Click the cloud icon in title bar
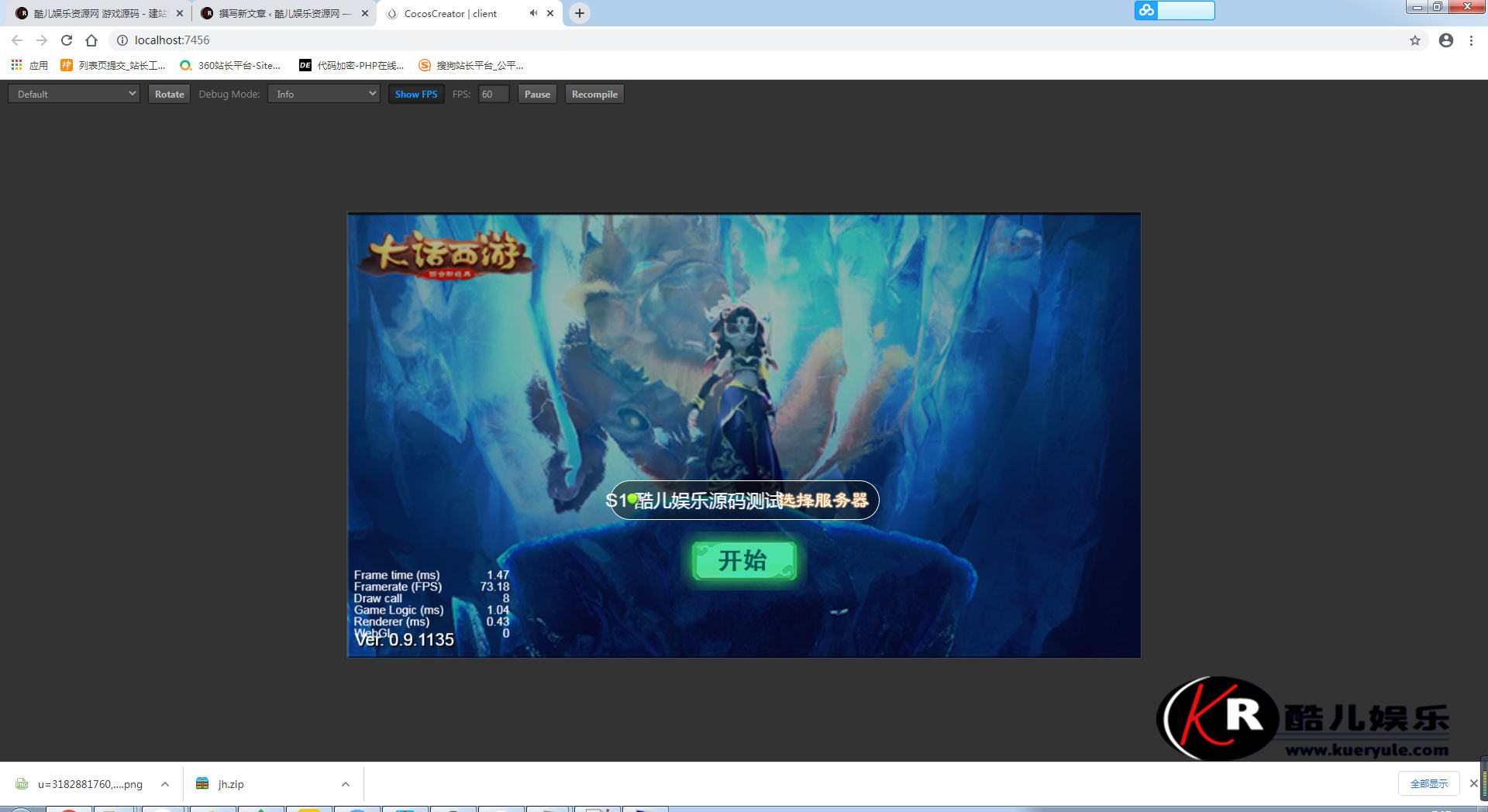 (x=1146, y=10)
